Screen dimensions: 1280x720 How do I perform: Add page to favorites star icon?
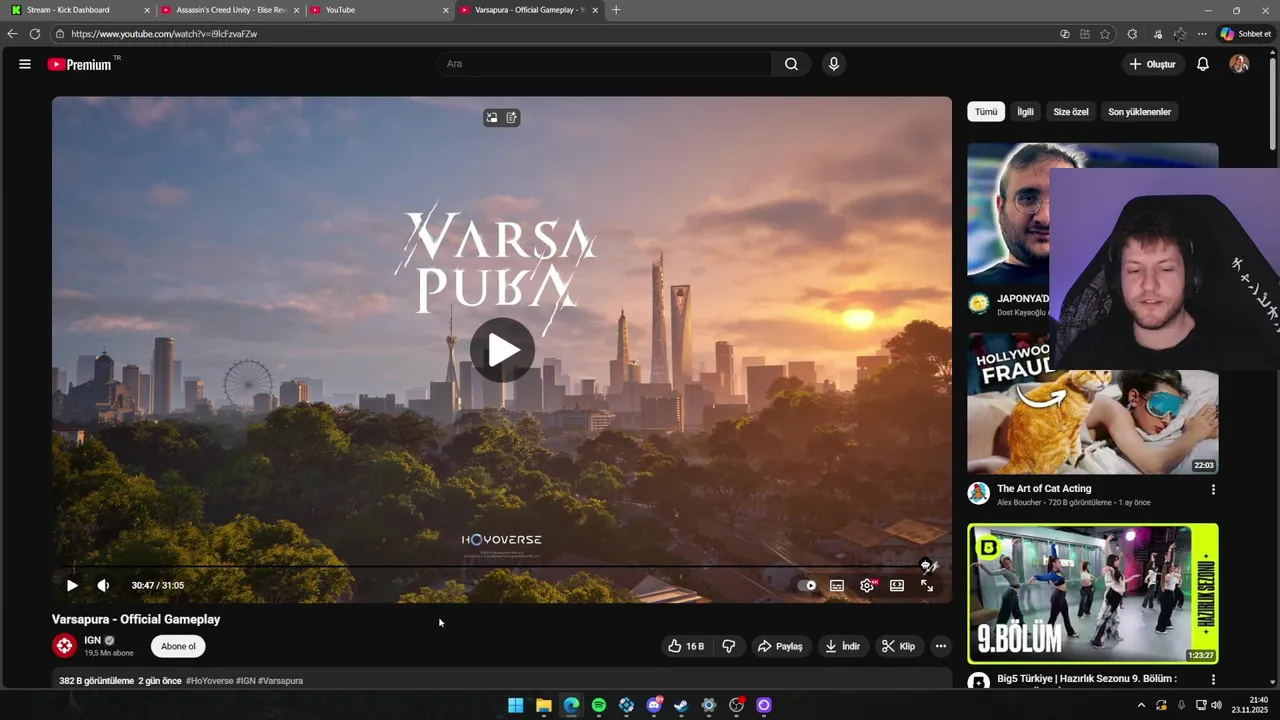pos(1105,34)
